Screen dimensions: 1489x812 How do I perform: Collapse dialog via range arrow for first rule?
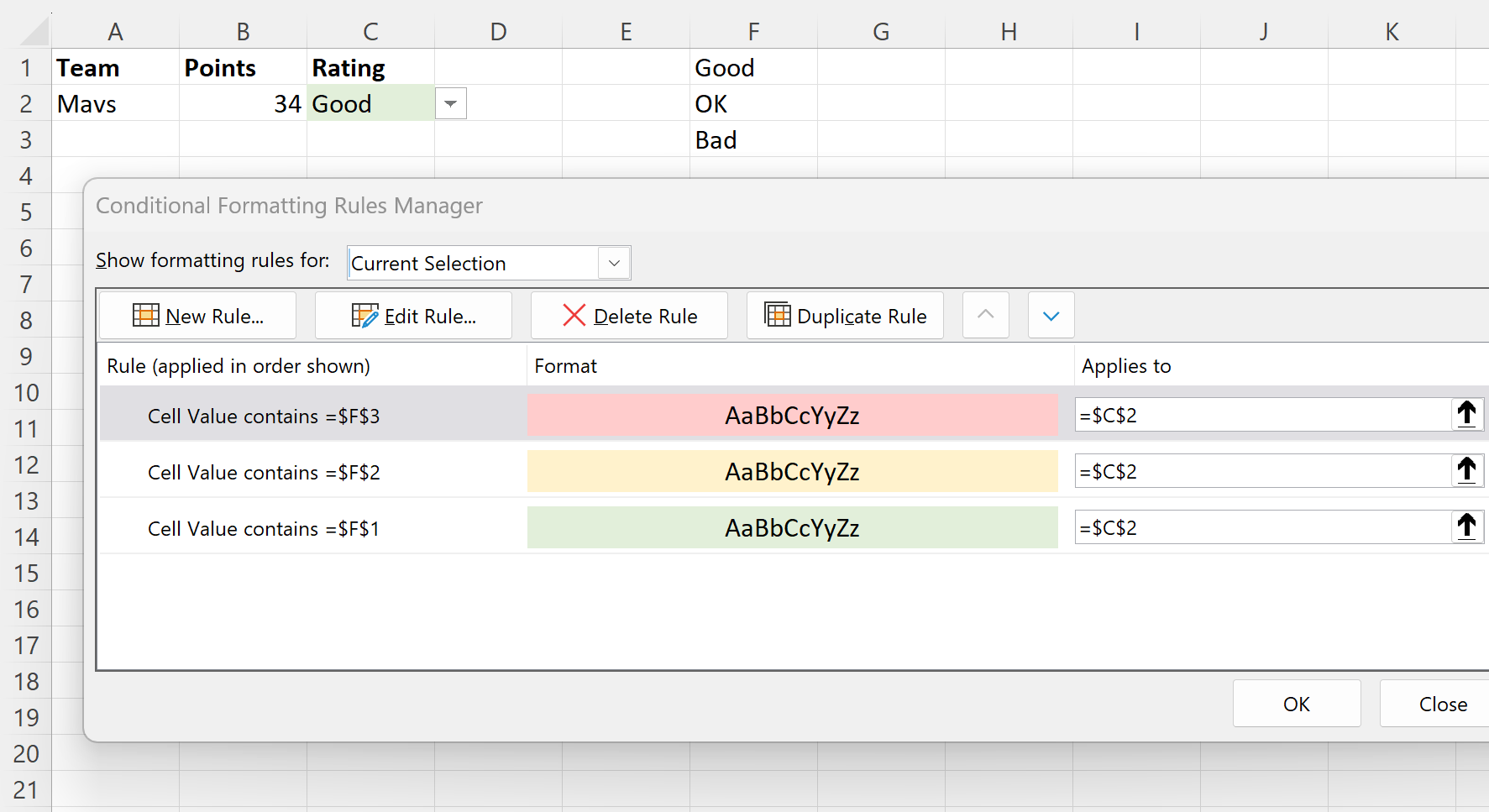click(x=1466, y=414)
